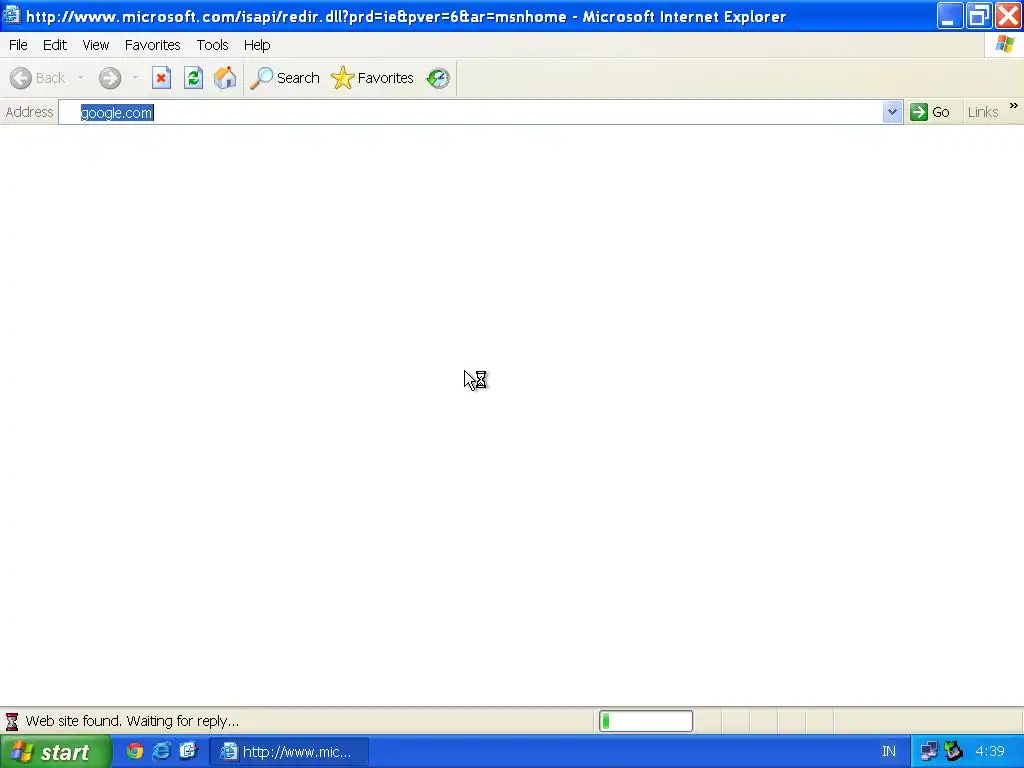
Task: Open the File menu
Action: point(18,45)
